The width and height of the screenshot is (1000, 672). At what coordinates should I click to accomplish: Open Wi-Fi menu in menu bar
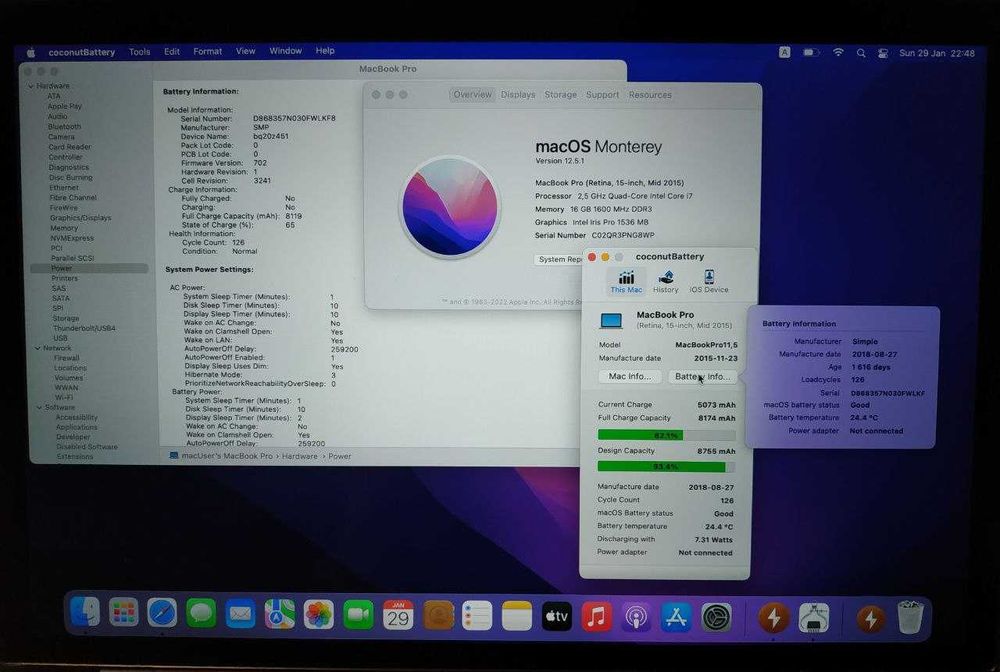tap(838, 53)
